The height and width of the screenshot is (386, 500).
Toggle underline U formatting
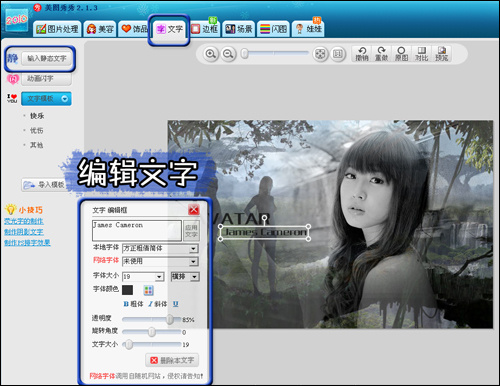[x=175, y=304]
